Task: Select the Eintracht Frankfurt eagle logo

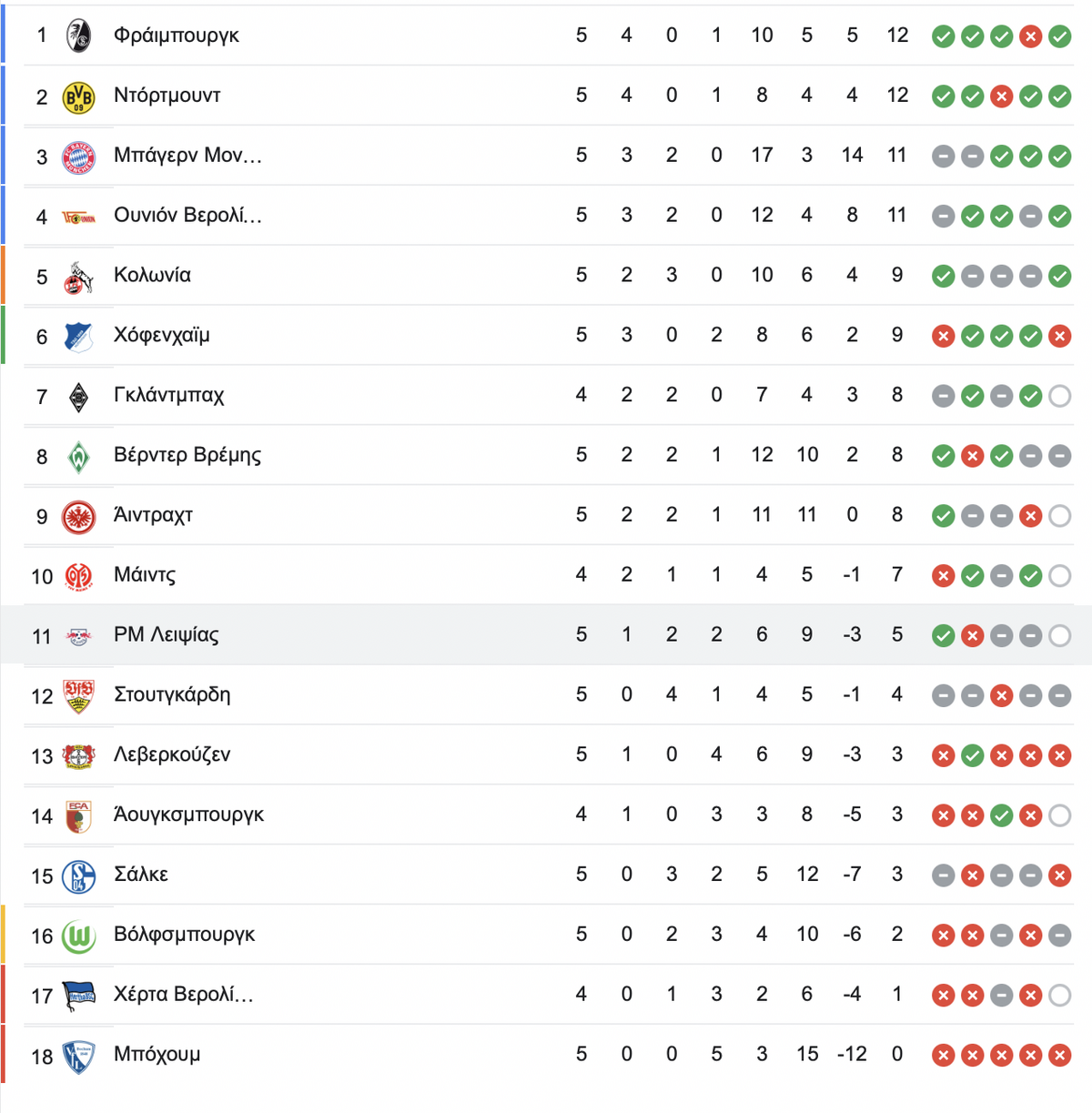Action: (78, 516)
